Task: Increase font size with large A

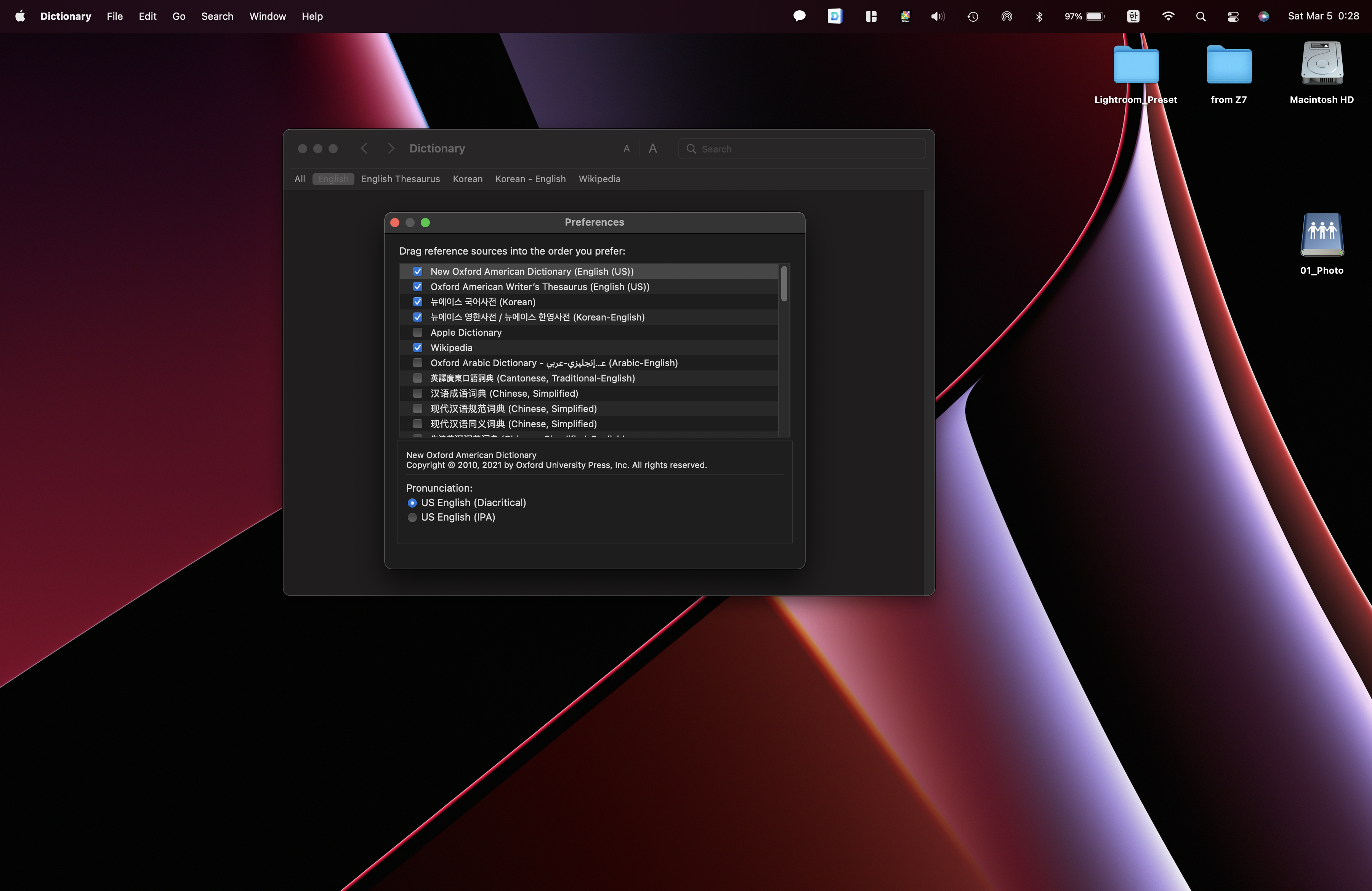Action: tap(652, 149)
